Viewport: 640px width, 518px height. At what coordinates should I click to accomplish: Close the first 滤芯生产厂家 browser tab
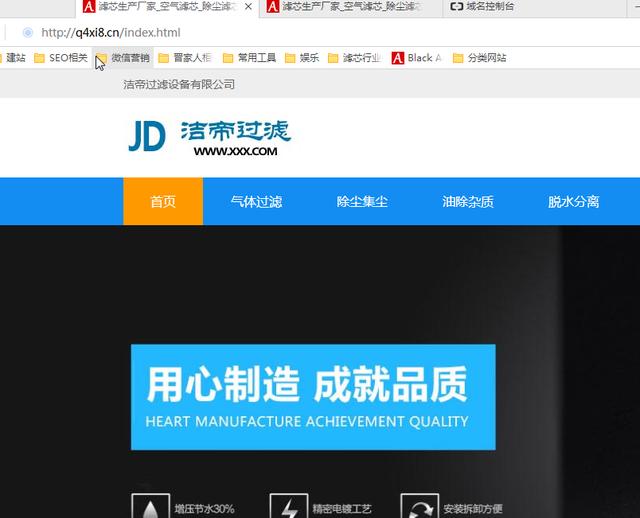tap(248, 7)
